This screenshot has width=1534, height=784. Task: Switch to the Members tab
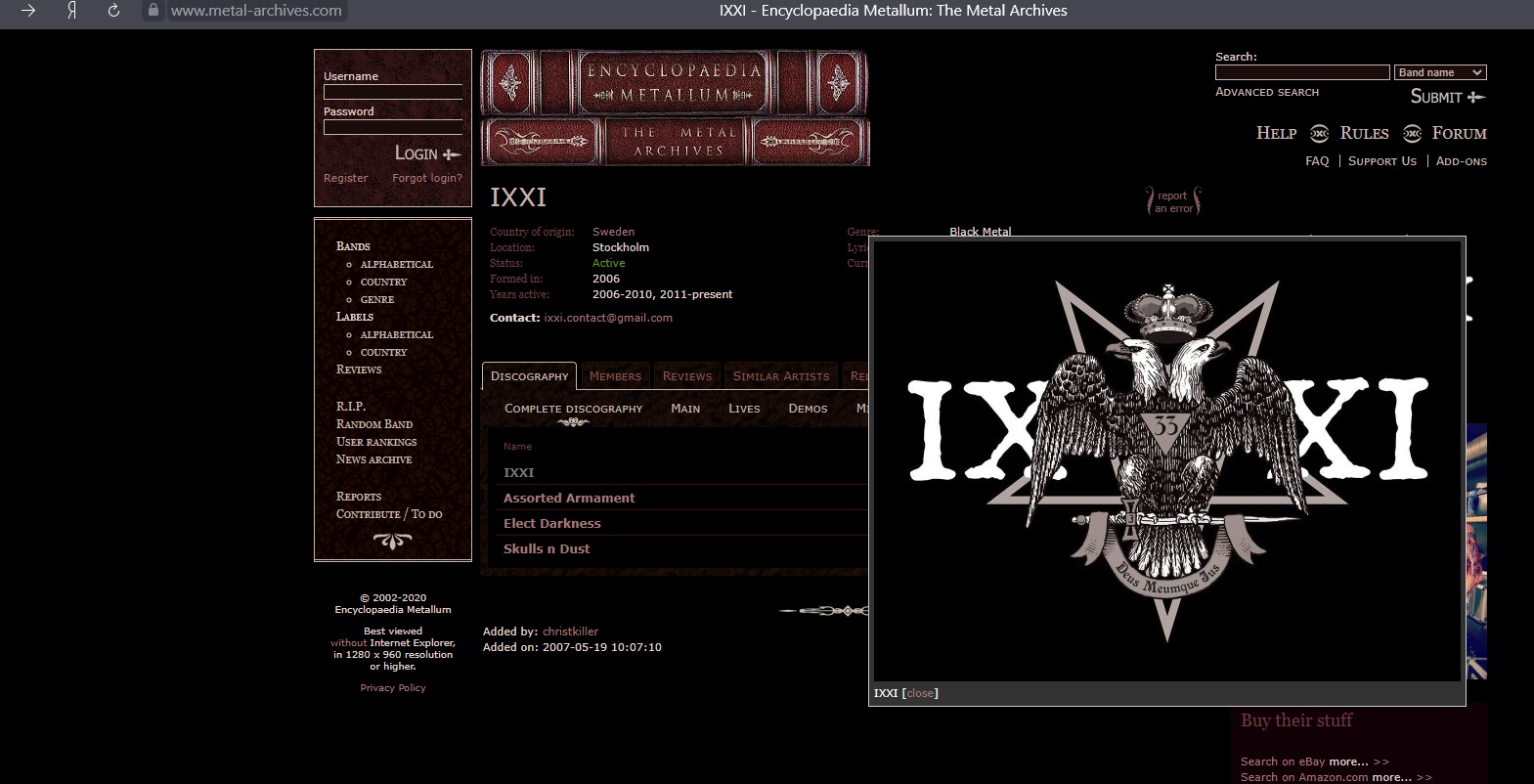(x=615, y=376)
